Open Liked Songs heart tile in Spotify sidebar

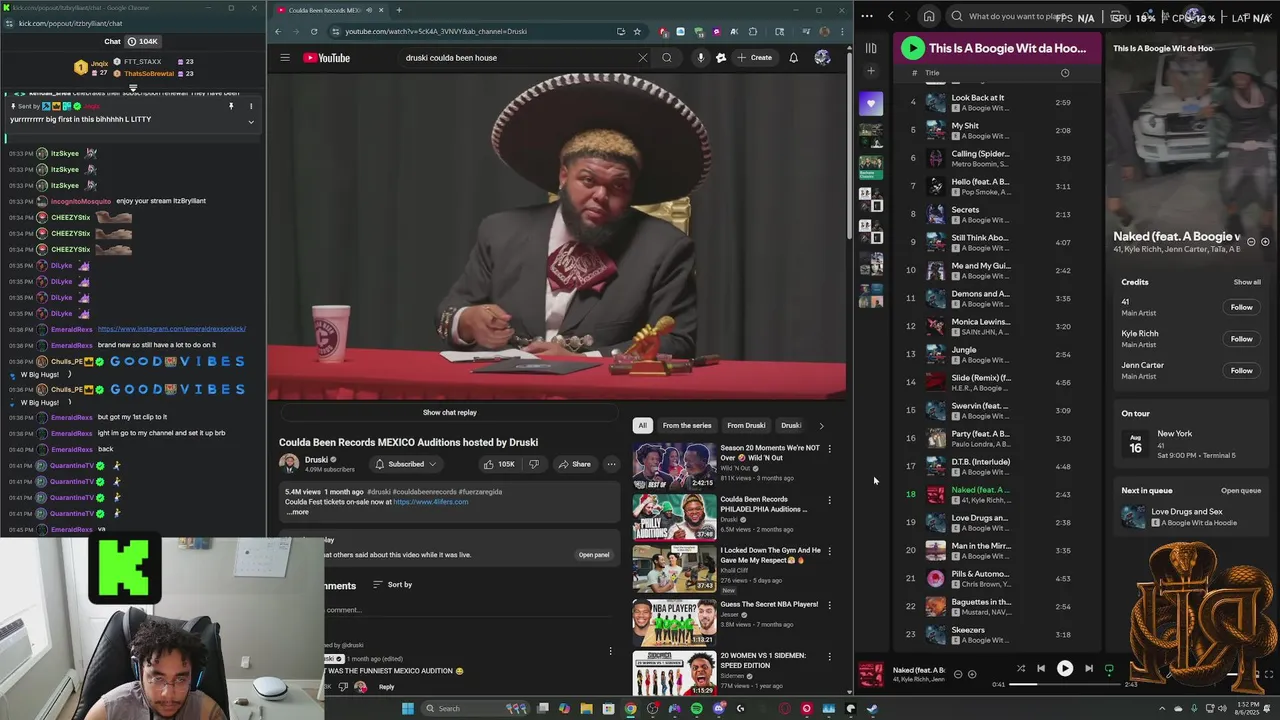[871, 103]
